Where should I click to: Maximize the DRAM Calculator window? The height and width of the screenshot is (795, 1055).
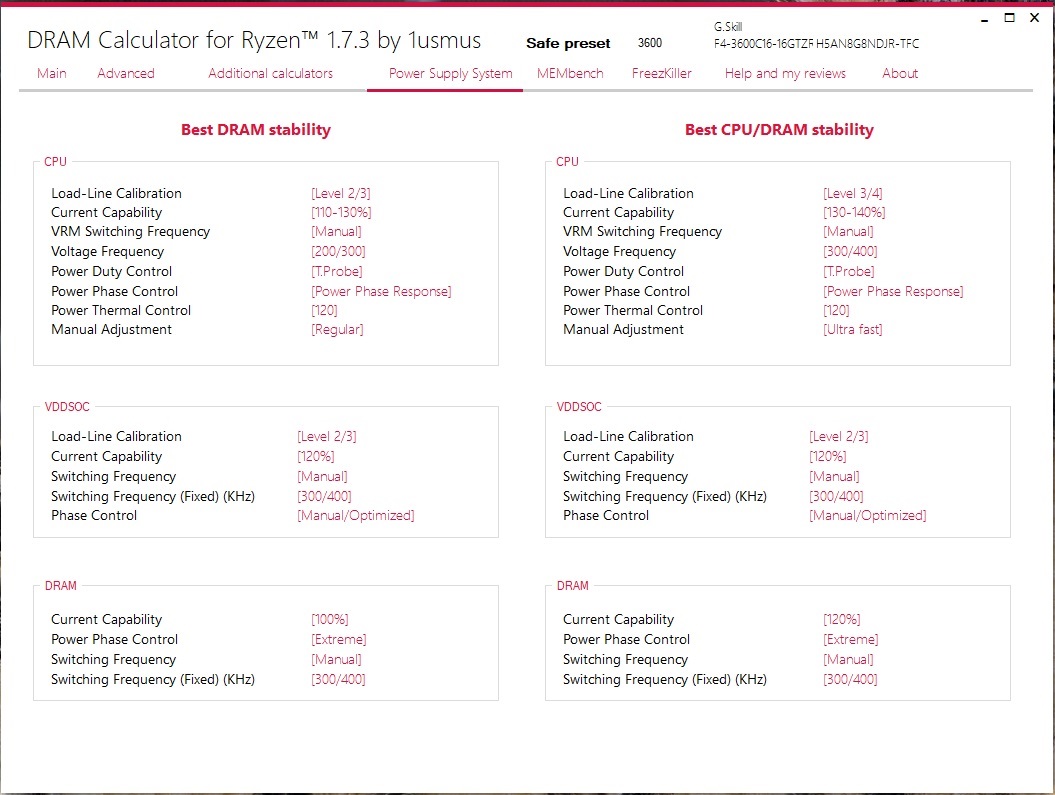pyautogui.click(x=1009, y=18)
